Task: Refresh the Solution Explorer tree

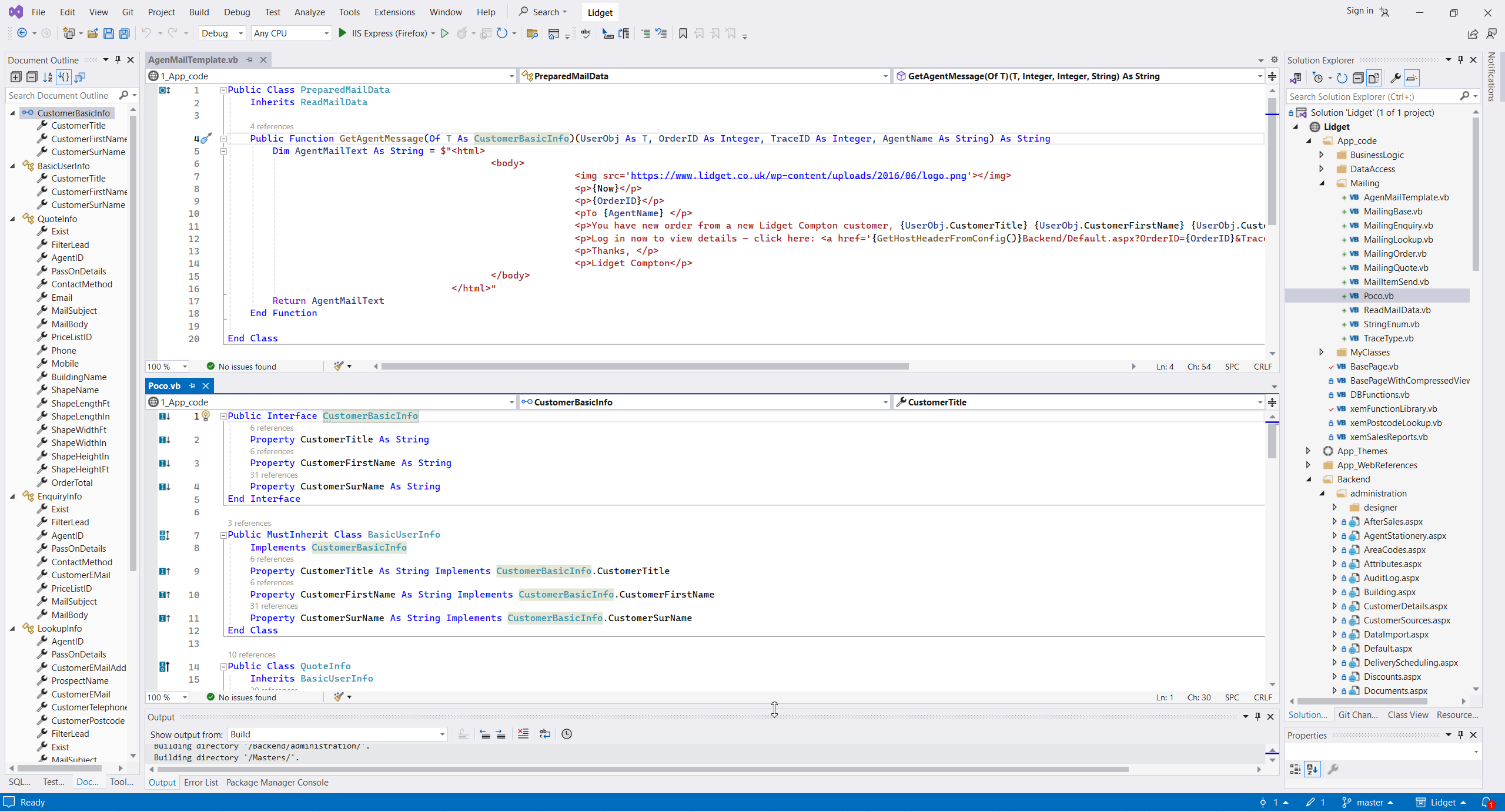Action: click(1342, 78)
